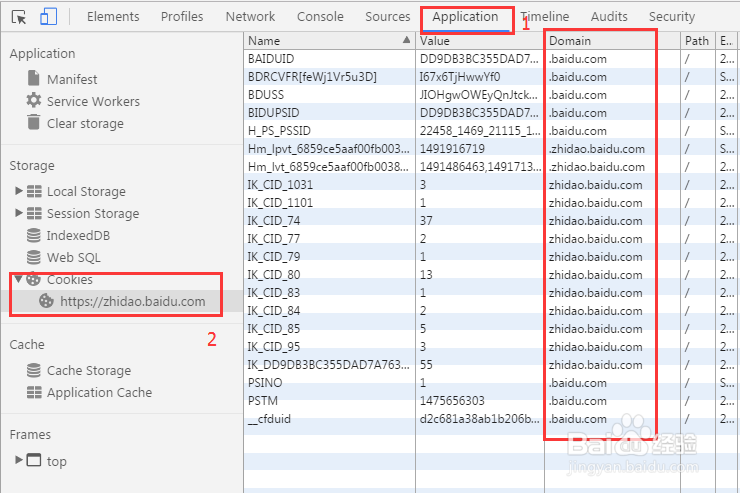
Task: Open the Network tab
Action: coord(250,17)
